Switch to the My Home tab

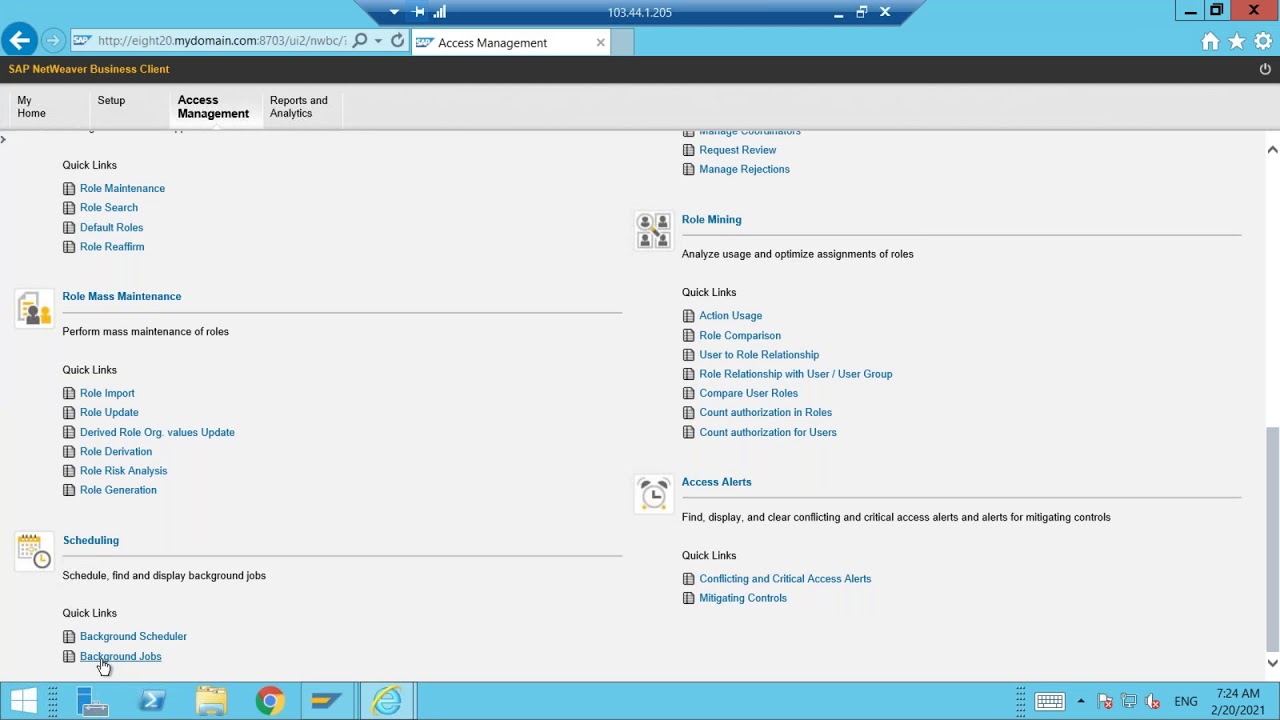31,107
